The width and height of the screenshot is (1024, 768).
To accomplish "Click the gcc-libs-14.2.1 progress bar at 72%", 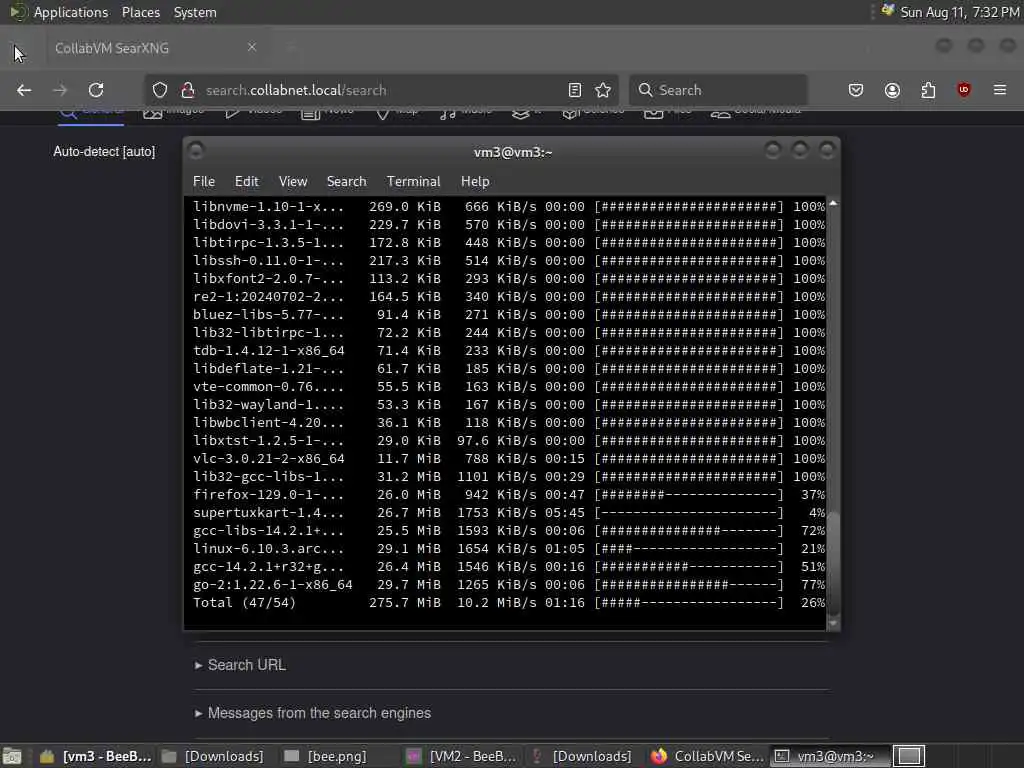I will tap(689, 530).
